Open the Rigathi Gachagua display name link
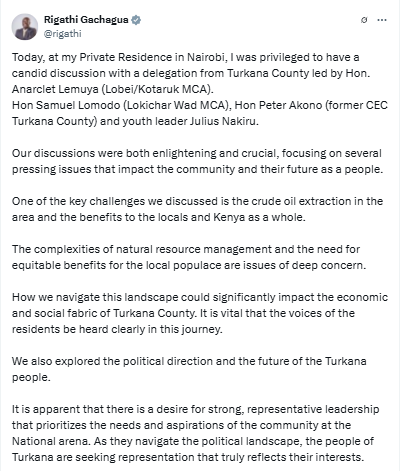408x471 pixels. [x=86, y=20]
